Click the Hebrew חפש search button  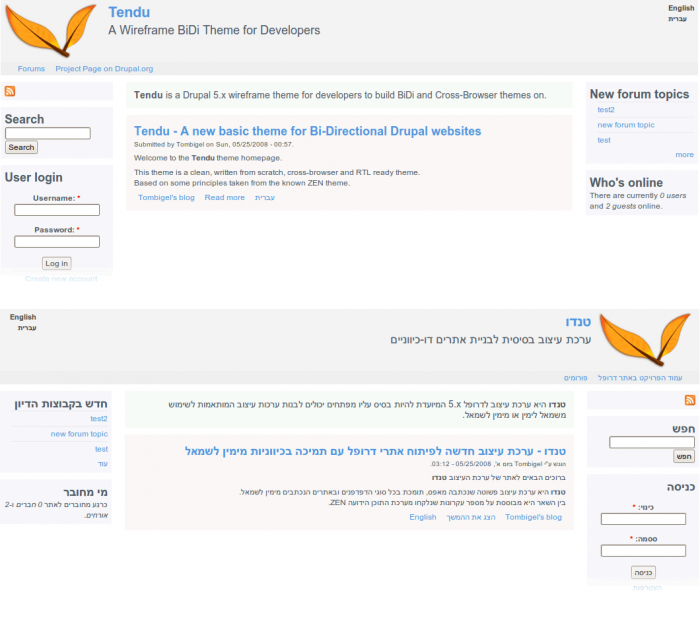point(684,456)
